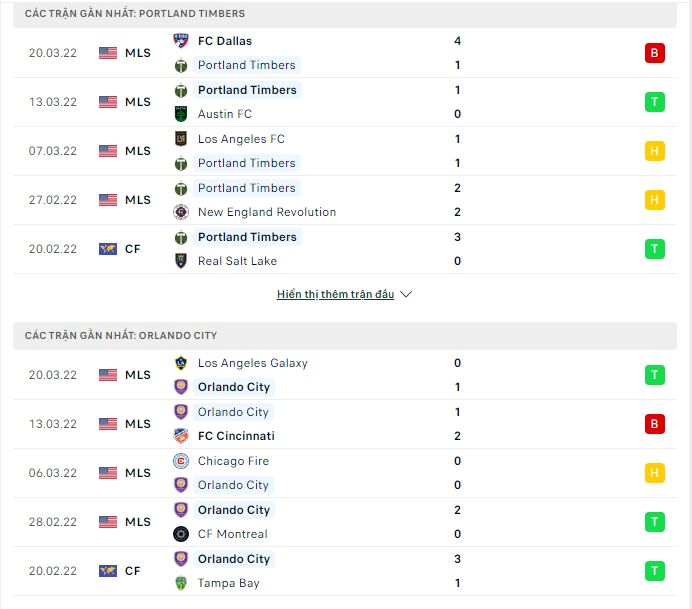
Task: Click the Los Angeles Galaxy logo
Action: point(181,363)
